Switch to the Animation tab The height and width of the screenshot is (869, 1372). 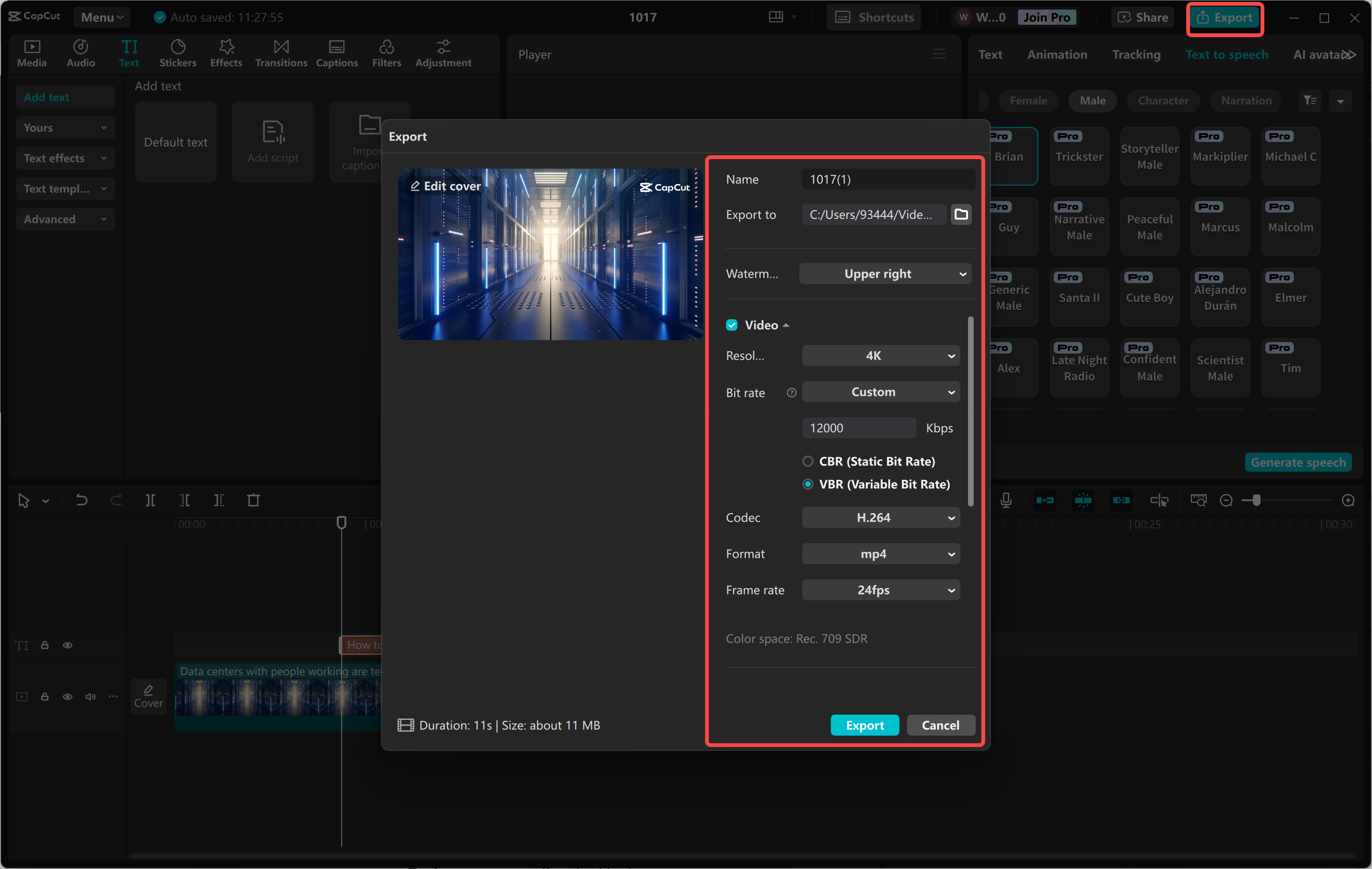pos(1057,54)
